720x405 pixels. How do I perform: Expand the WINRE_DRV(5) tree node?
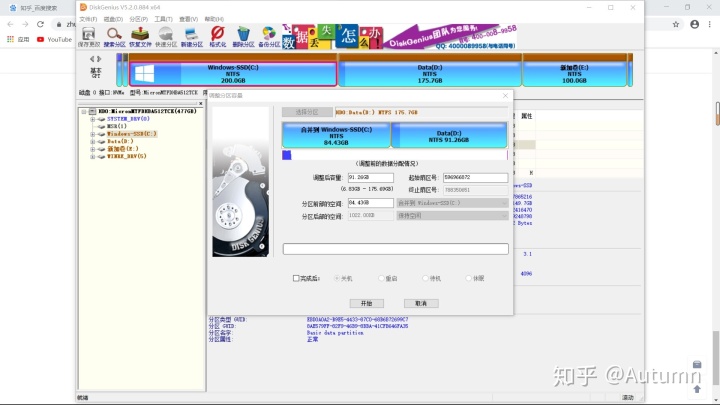click(x=93, y=157)
